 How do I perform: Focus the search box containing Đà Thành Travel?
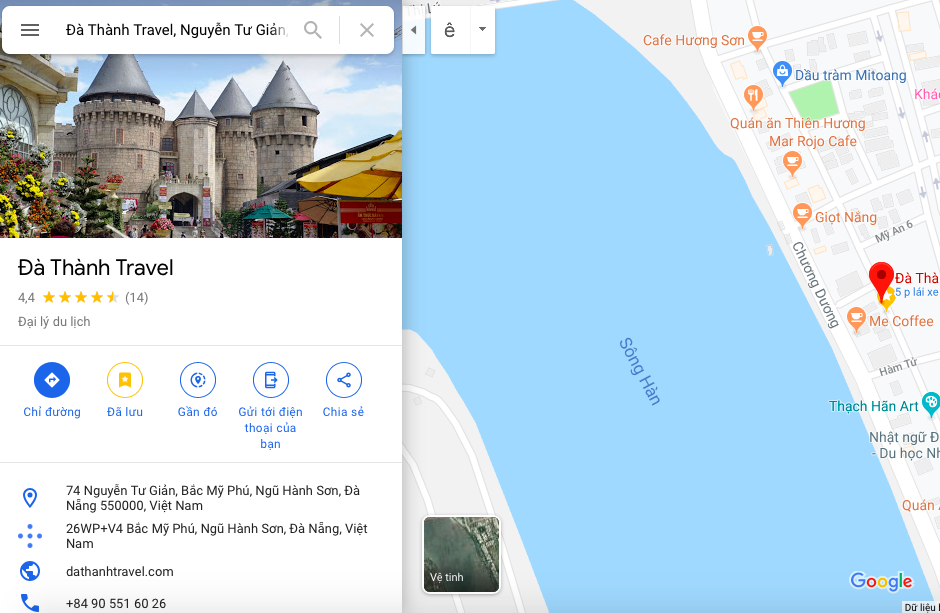(177, 30)
